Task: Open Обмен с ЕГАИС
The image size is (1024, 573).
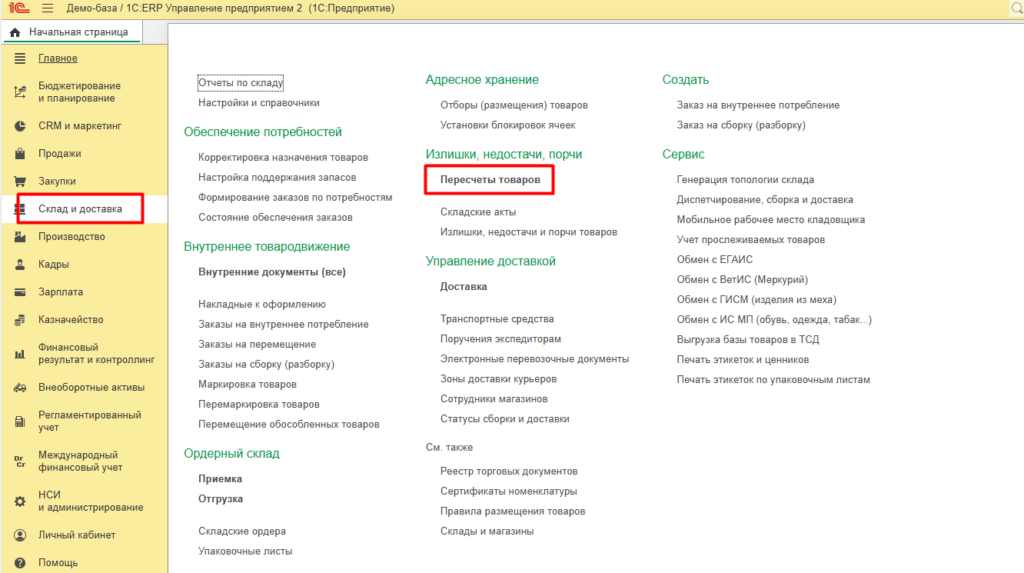Action: click(714, 259)
